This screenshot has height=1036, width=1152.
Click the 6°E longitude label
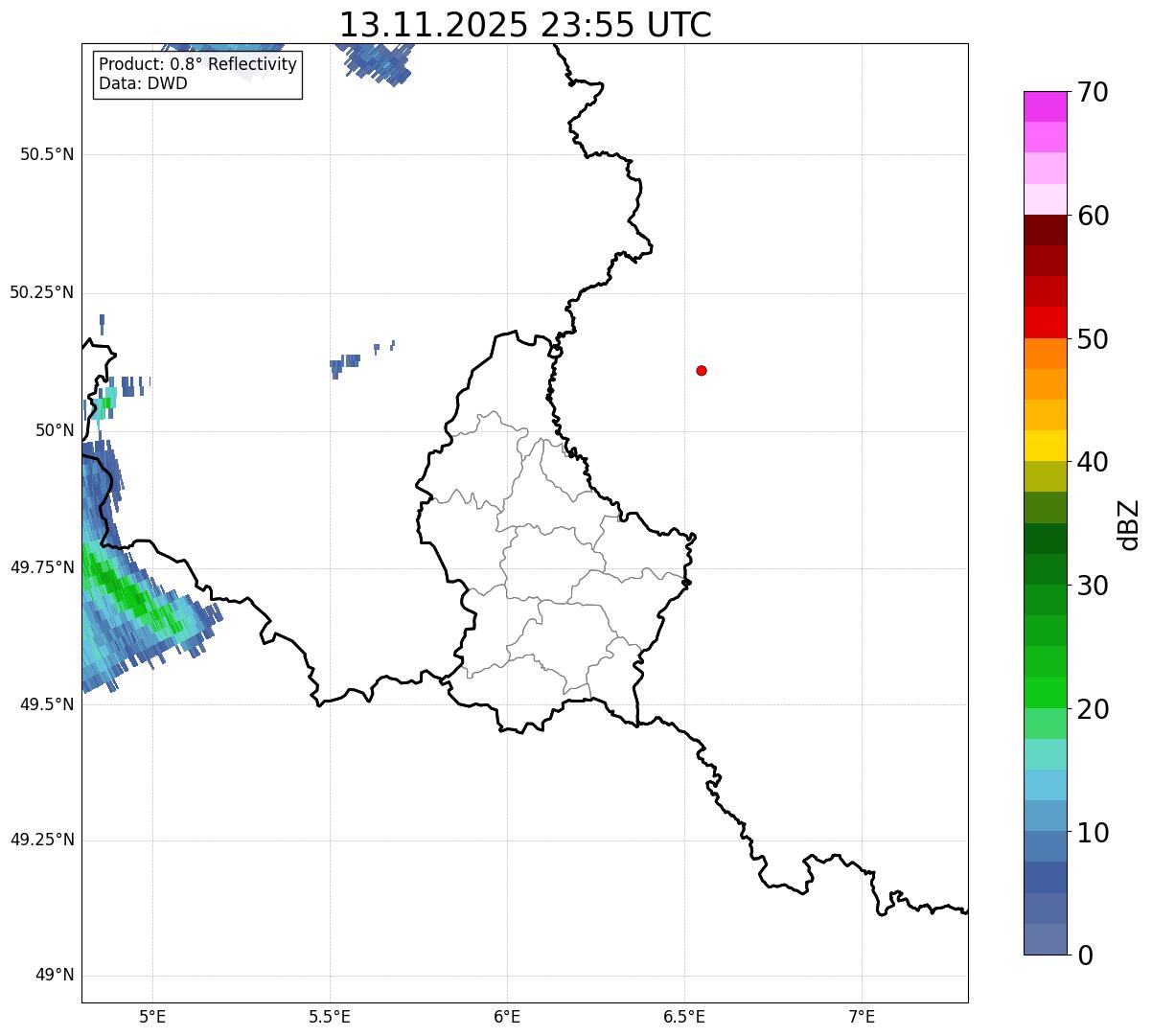(x=507, y=1016)
